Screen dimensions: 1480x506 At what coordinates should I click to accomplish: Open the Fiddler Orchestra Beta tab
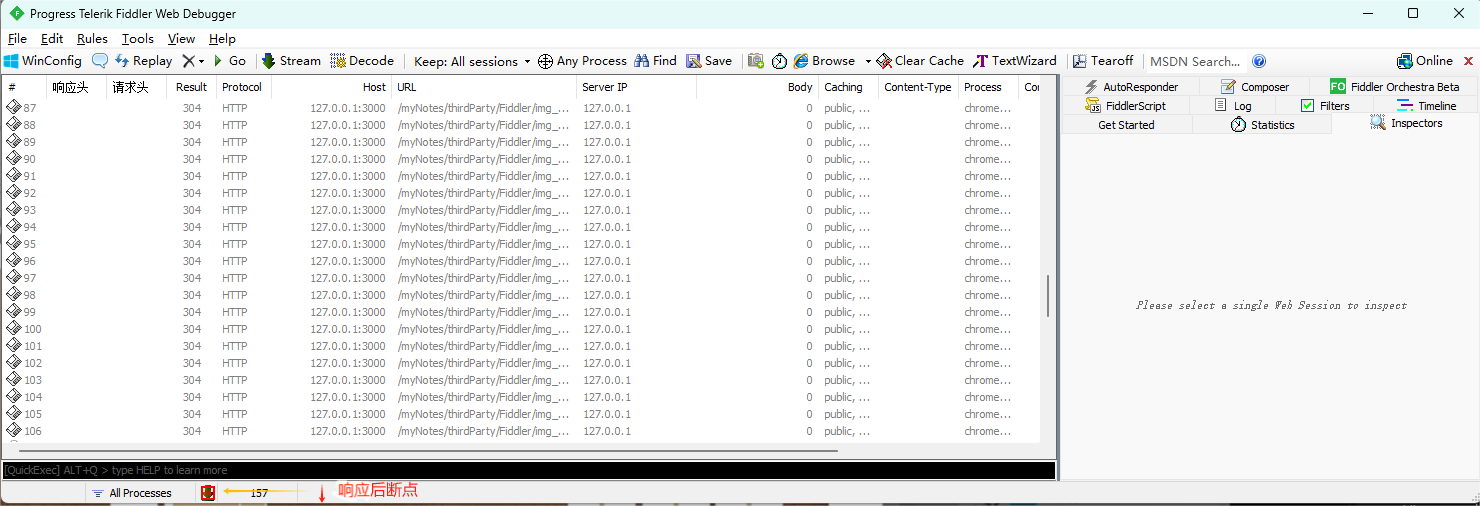click(1394, 87)
